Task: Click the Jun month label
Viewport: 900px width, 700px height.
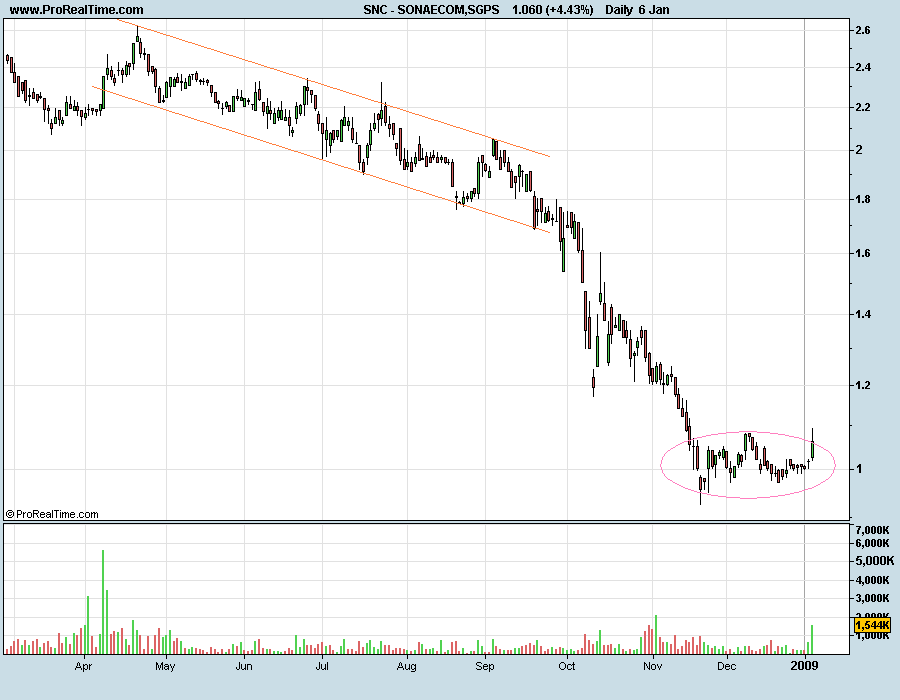Action: [244, 667]
